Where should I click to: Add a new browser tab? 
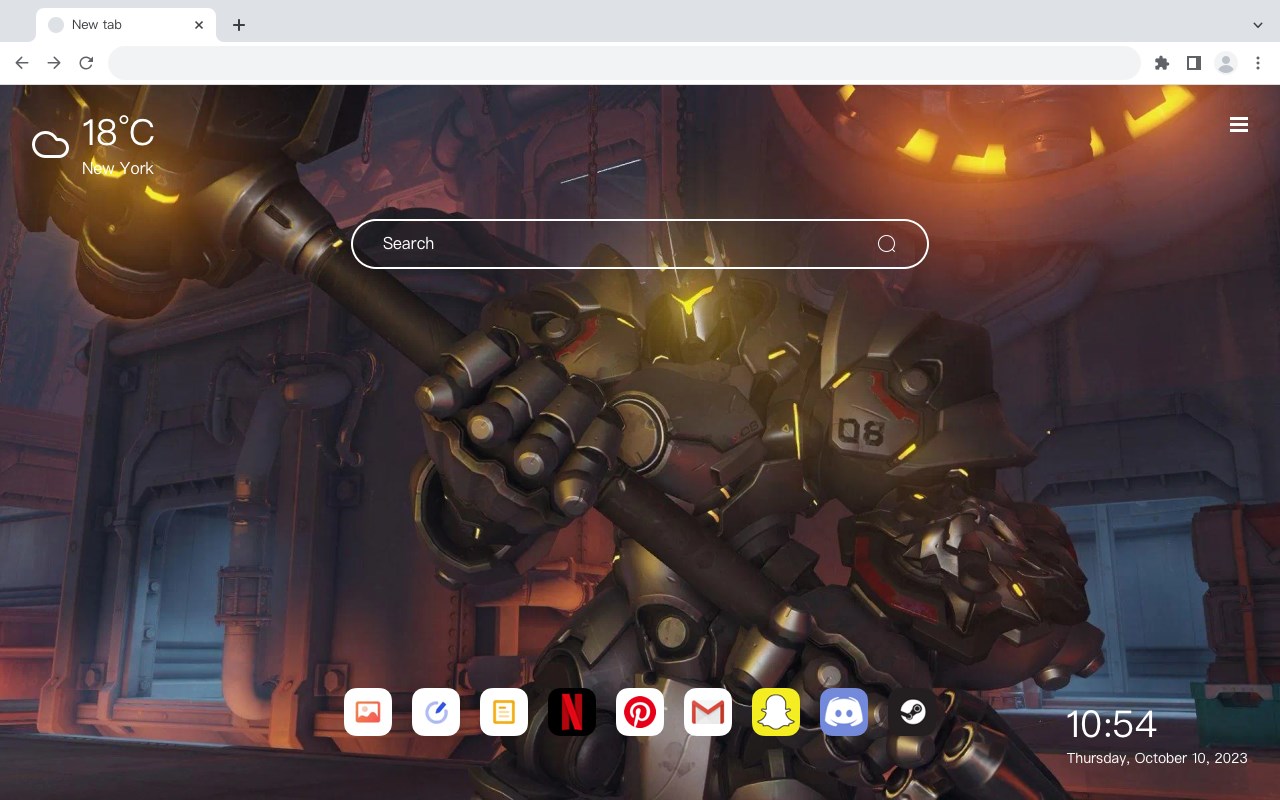pos(238,25)
